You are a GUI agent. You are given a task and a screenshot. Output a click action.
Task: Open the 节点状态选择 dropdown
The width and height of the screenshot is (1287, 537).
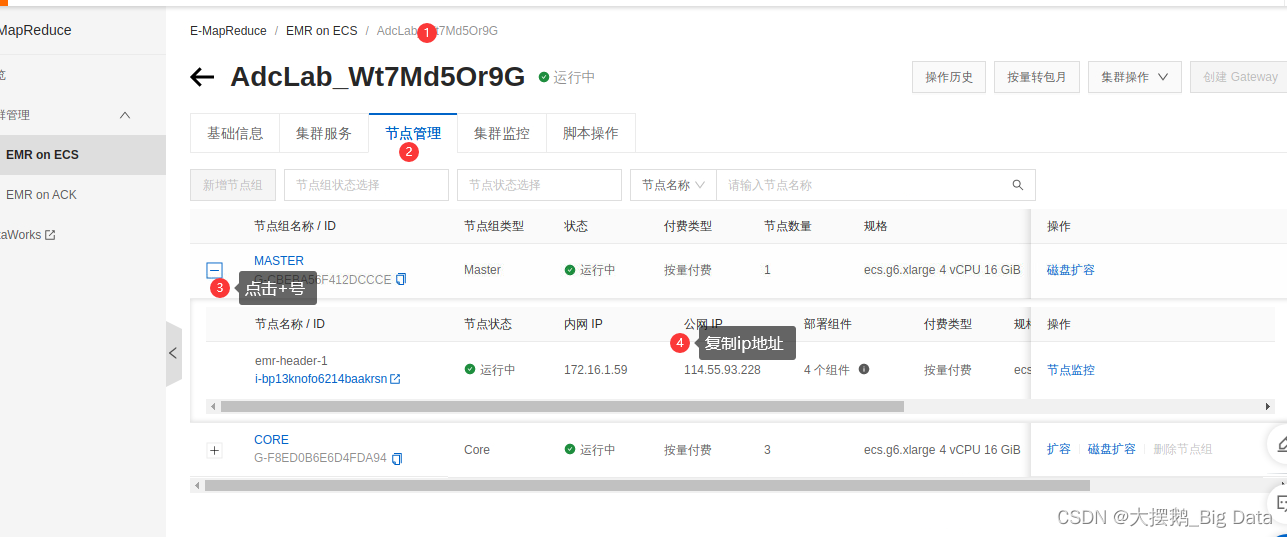click(539, 185)
